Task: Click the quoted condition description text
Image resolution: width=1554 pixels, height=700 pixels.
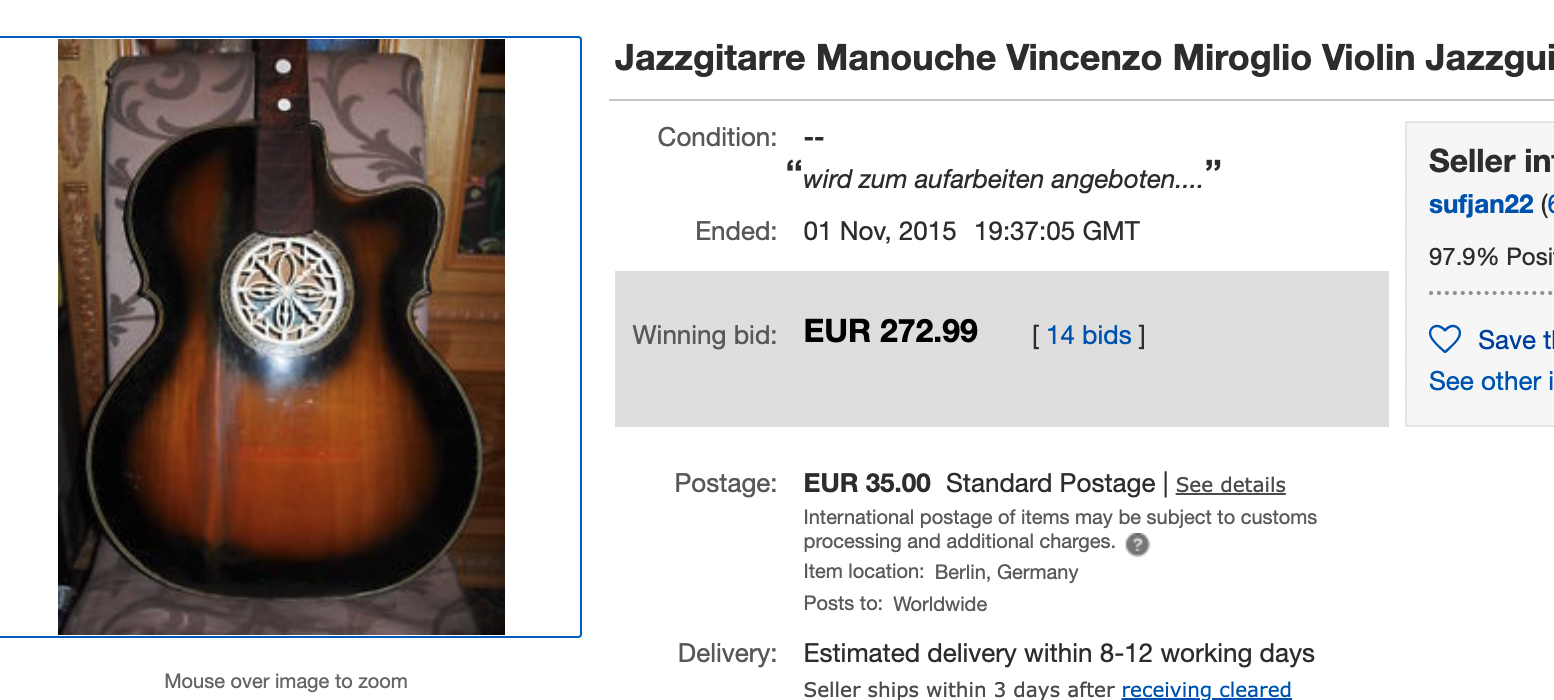Action: (1004, 180)
